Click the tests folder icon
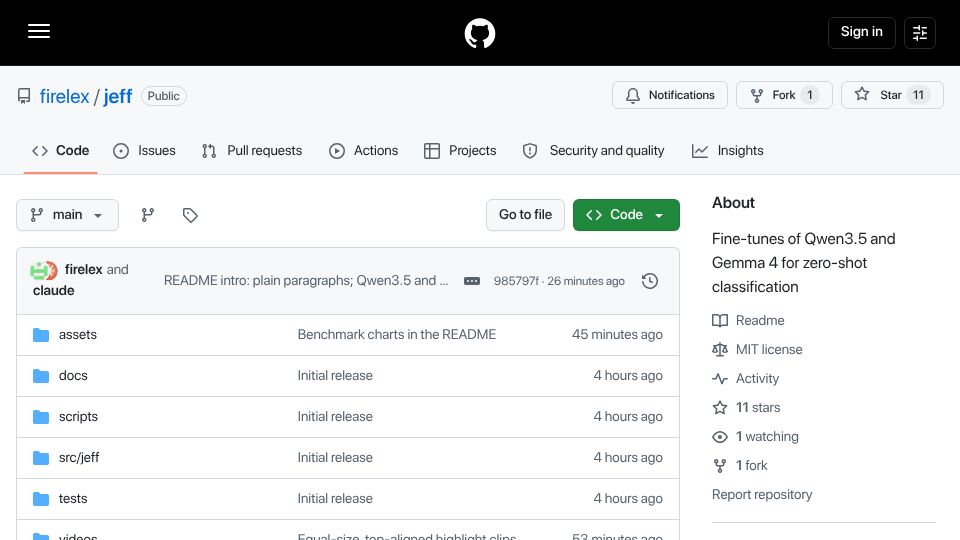960x540 pixels. pyautogui.click(x=41, y=499)
